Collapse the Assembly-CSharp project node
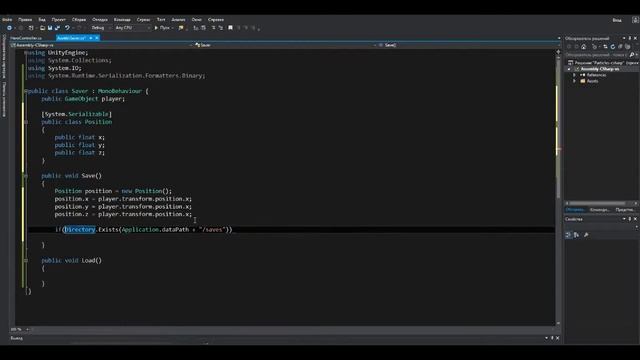 tap(569, 69)
